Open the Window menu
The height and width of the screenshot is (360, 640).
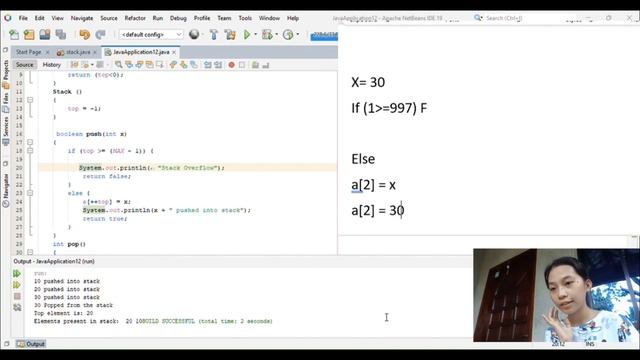pos(269,18)
